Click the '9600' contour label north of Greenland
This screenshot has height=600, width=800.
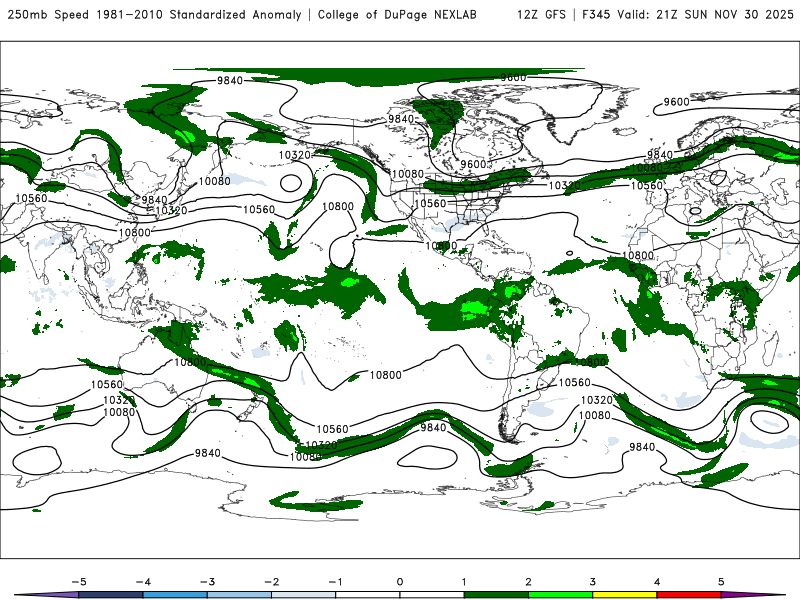click(x=513, y=78)
